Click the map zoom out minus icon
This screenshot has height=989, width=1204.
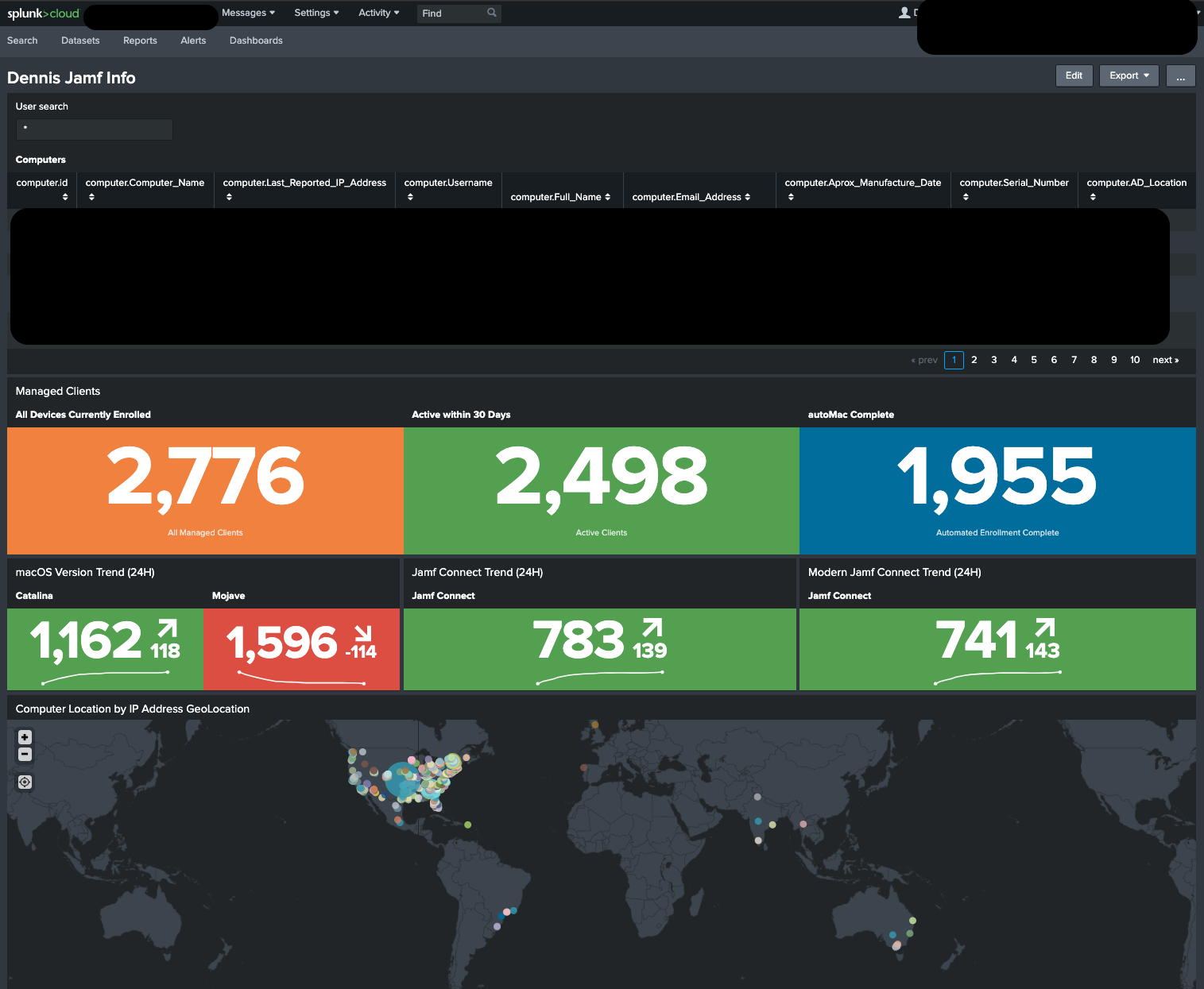tap(25, 754)
